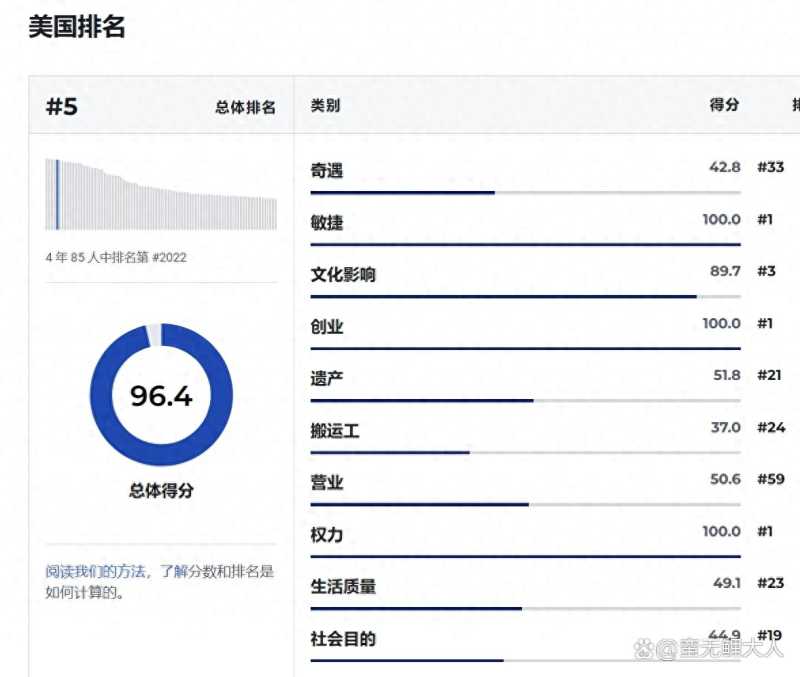This screenshot has width=800, height=677.
Task: Click the 搬运工 score progress bar
Action: click(525, 452)
